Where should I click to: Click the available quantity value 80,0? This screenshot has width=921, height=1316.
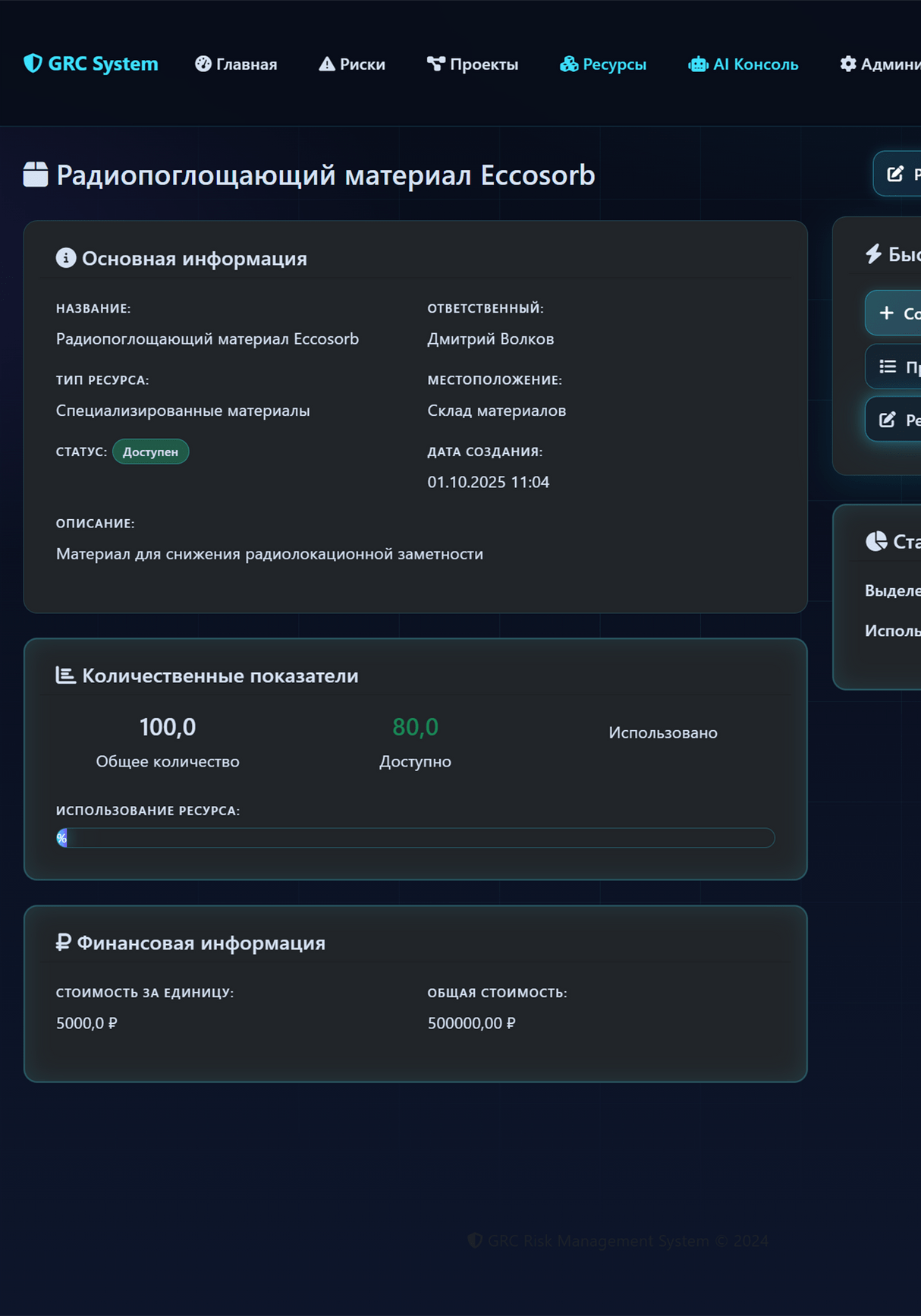click(415, 727)
